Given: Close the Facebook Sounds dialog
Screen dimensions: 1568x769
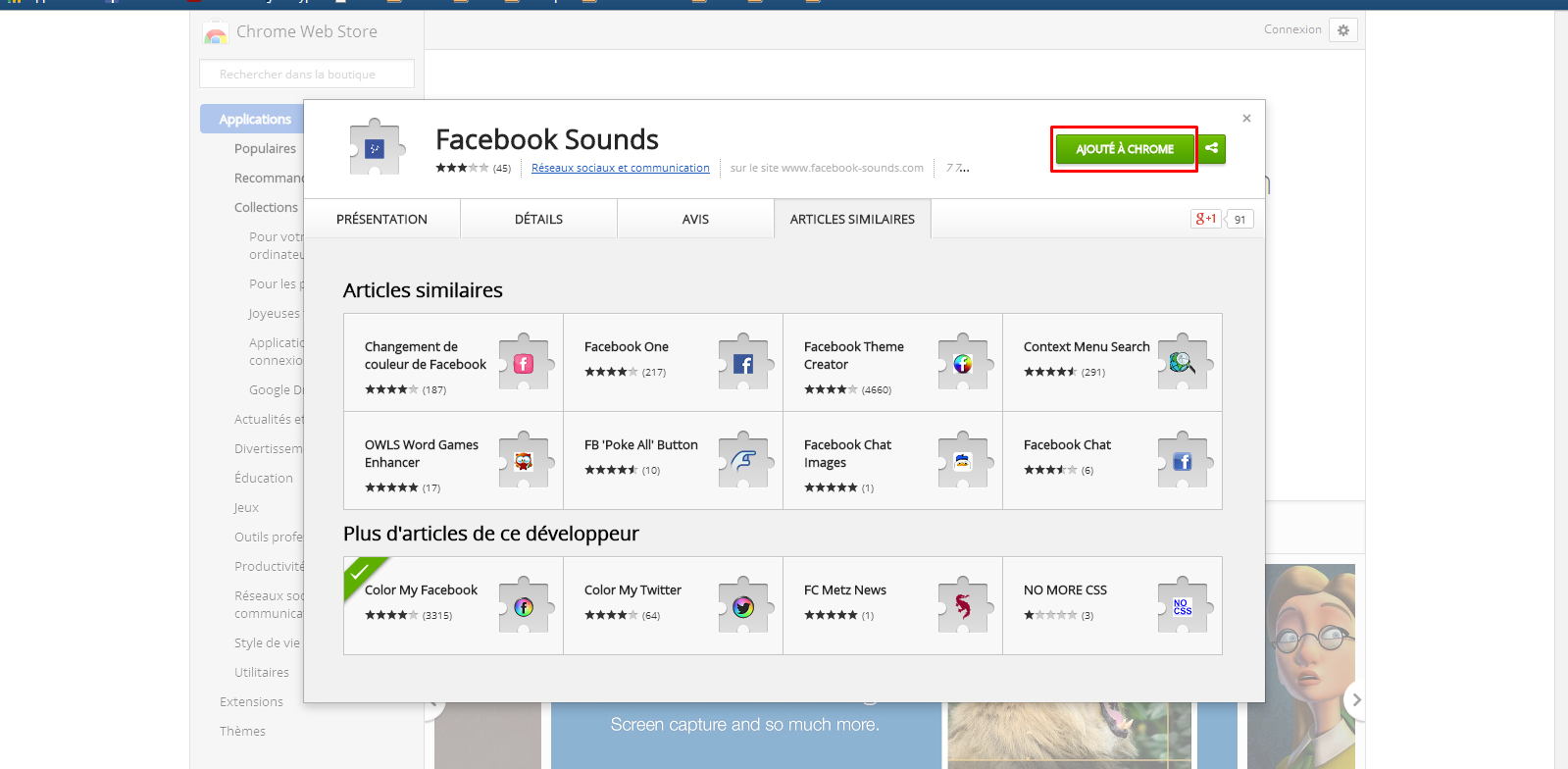Looking at the screenshot, I should coord(1246,119).
